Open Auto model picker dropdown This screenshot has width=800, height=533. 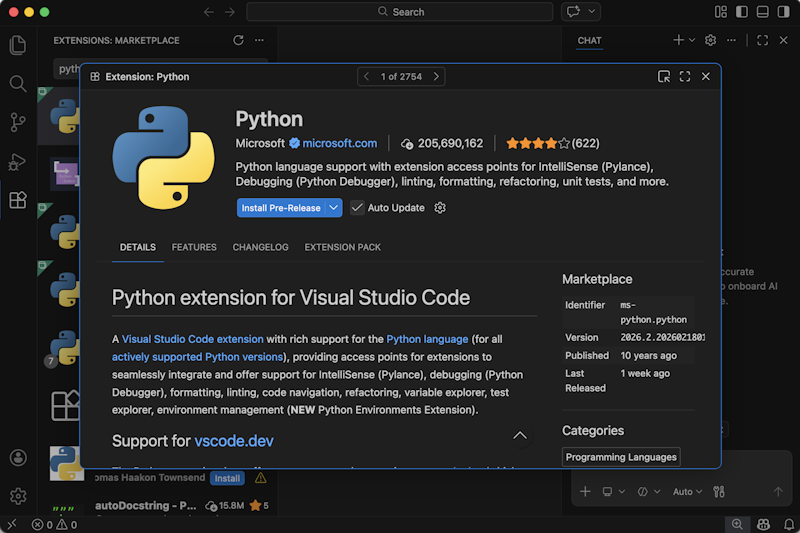[x=687, y=492]
